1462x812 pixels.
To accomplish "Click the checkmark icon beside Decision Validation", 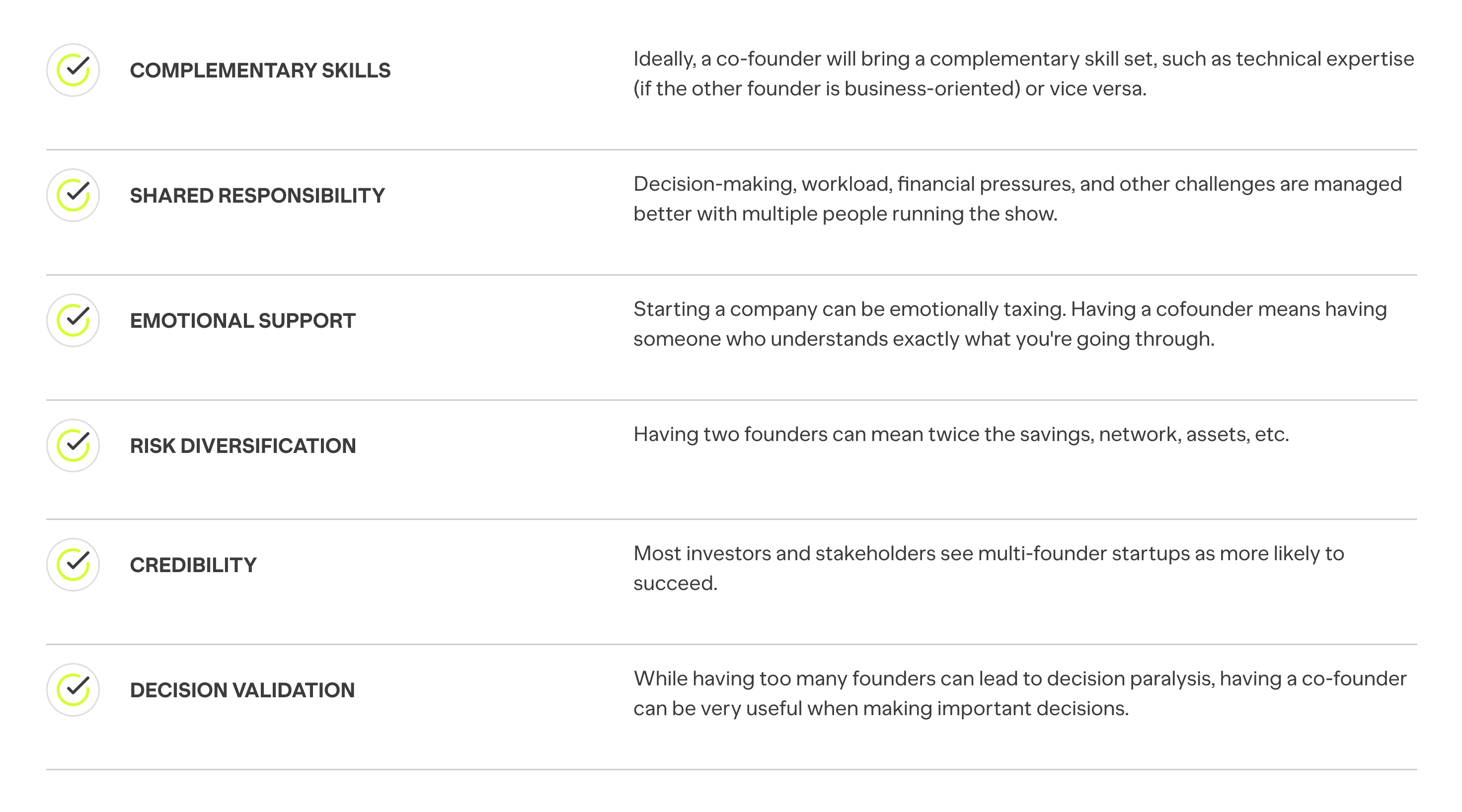I will [x=73, y=689].
